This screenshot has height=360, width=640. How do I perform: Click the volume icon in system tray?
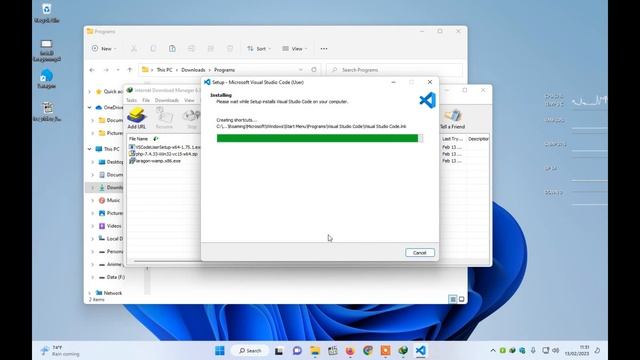(x=556, y=351)
